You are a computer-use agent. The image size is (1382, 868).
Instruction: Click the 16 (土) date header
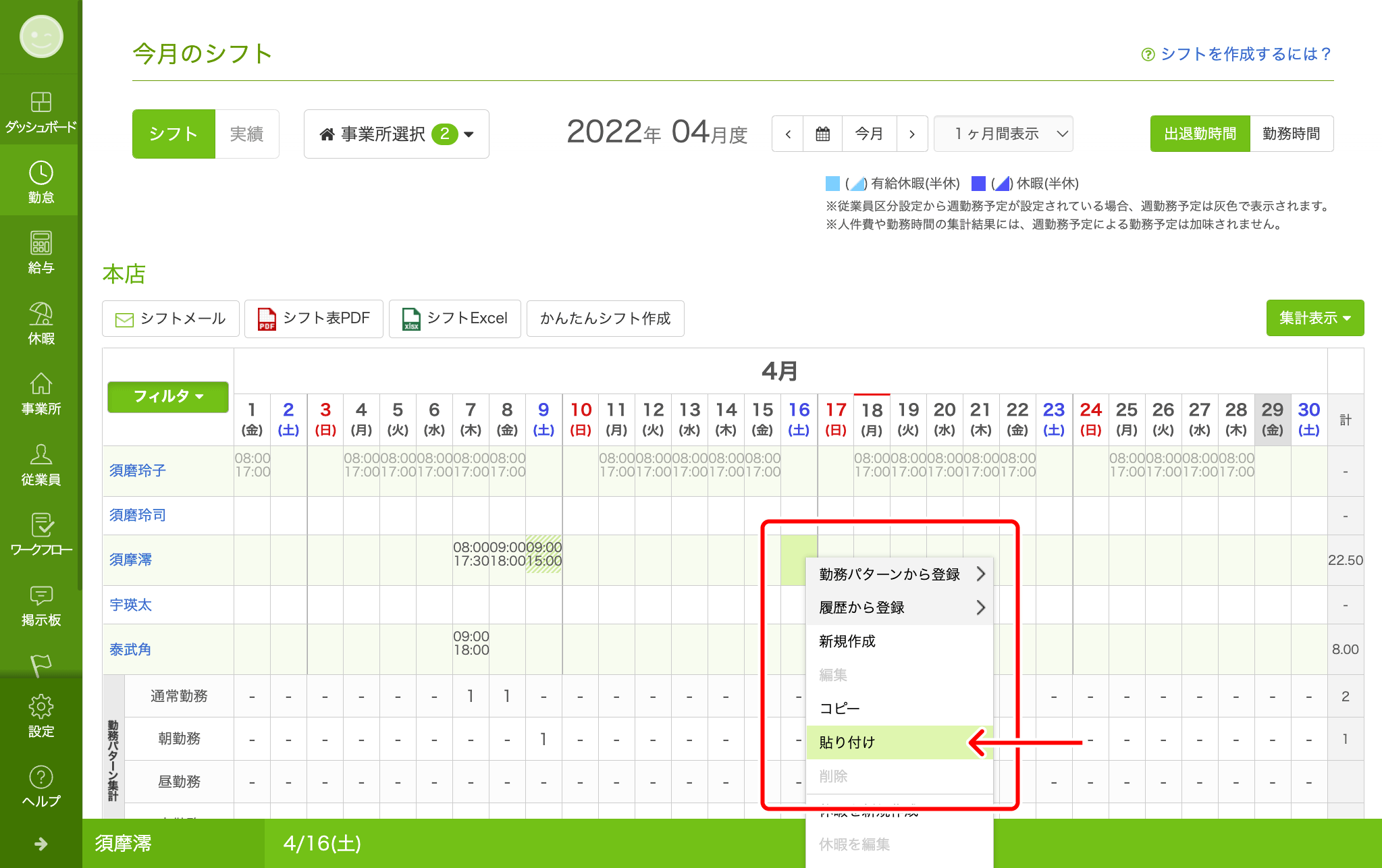pyautogui.click(x=799, y=419)
